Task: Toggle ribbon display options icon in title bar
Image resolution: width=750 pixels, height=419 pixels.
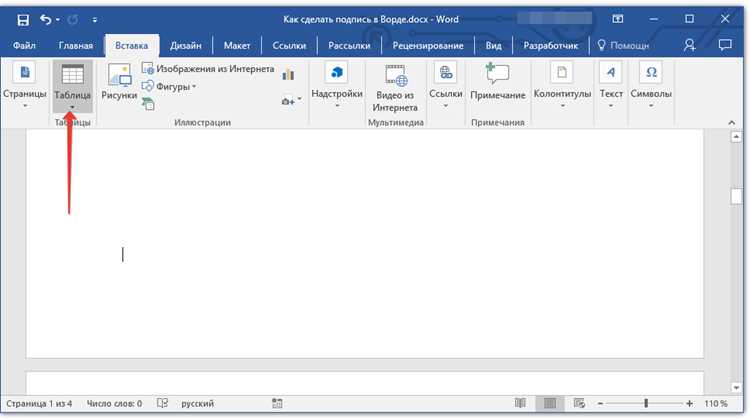Action: click(618, 19)
